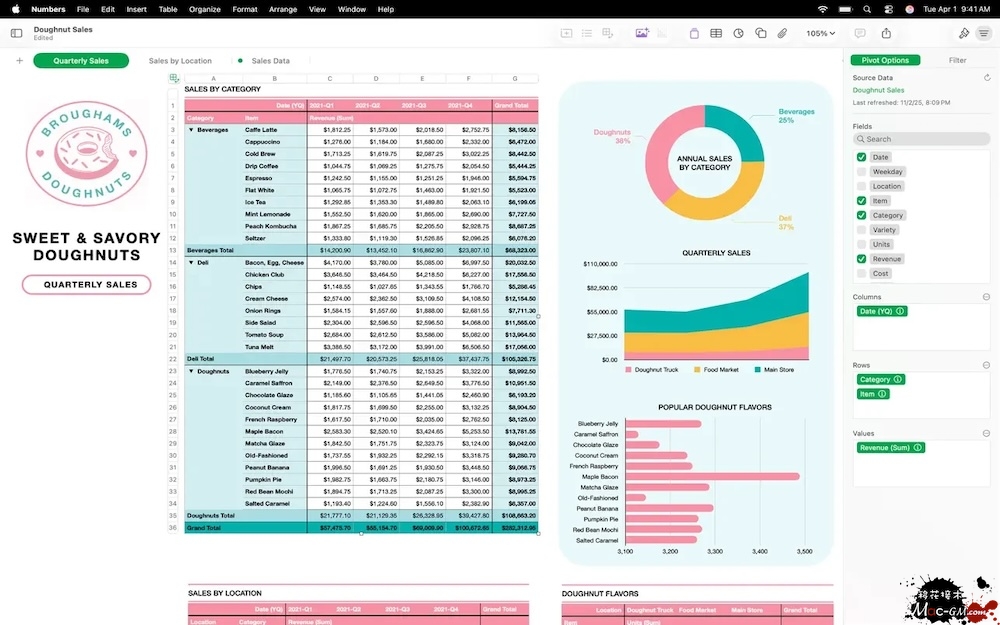Toggle the sidebar view icon
Image resolution: width=1000 pixels, height=625 pixels.
(16, 33)
